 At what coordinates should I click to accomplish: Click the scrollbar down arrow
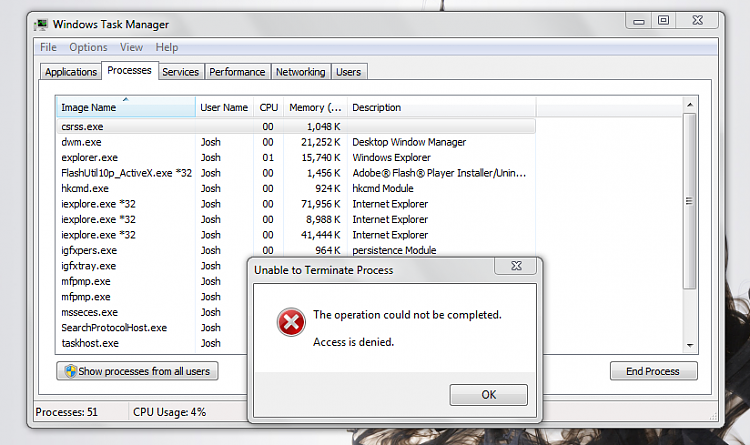689,345
